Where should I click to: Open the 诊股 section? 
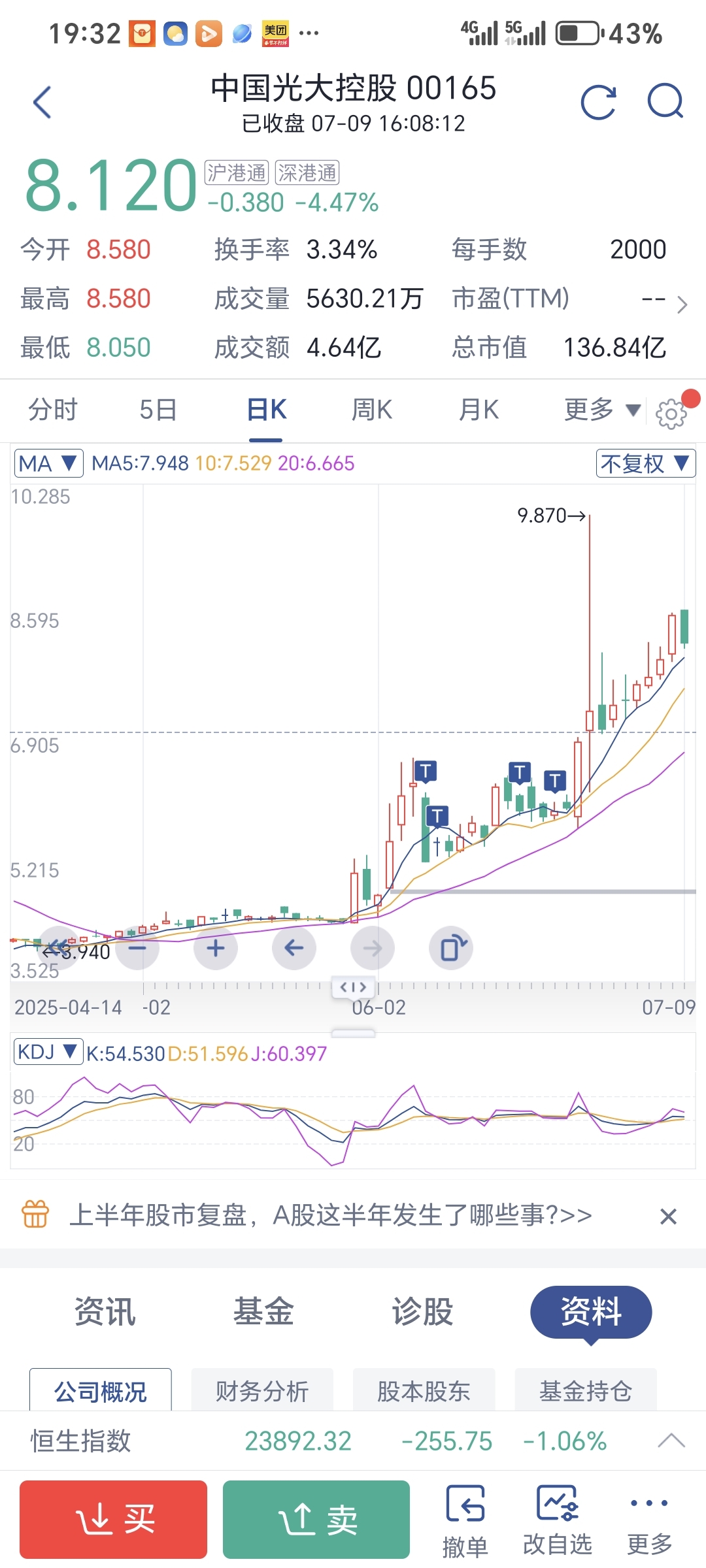click(422, 1311)
